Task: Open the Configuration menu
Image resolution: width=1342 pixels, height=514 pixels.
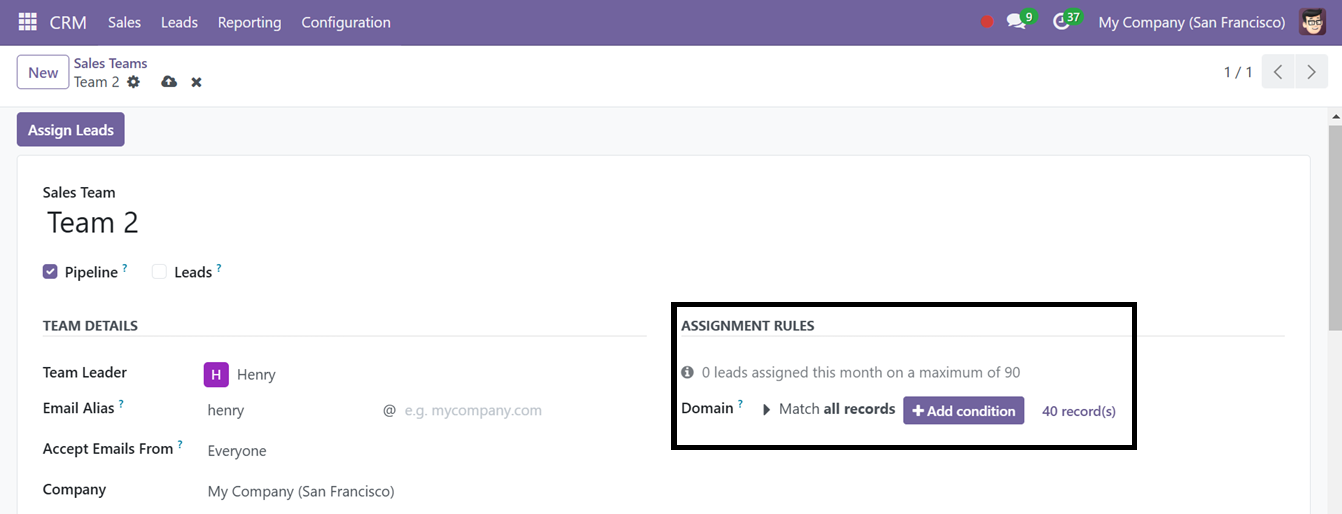Action: tap(346, 22)
